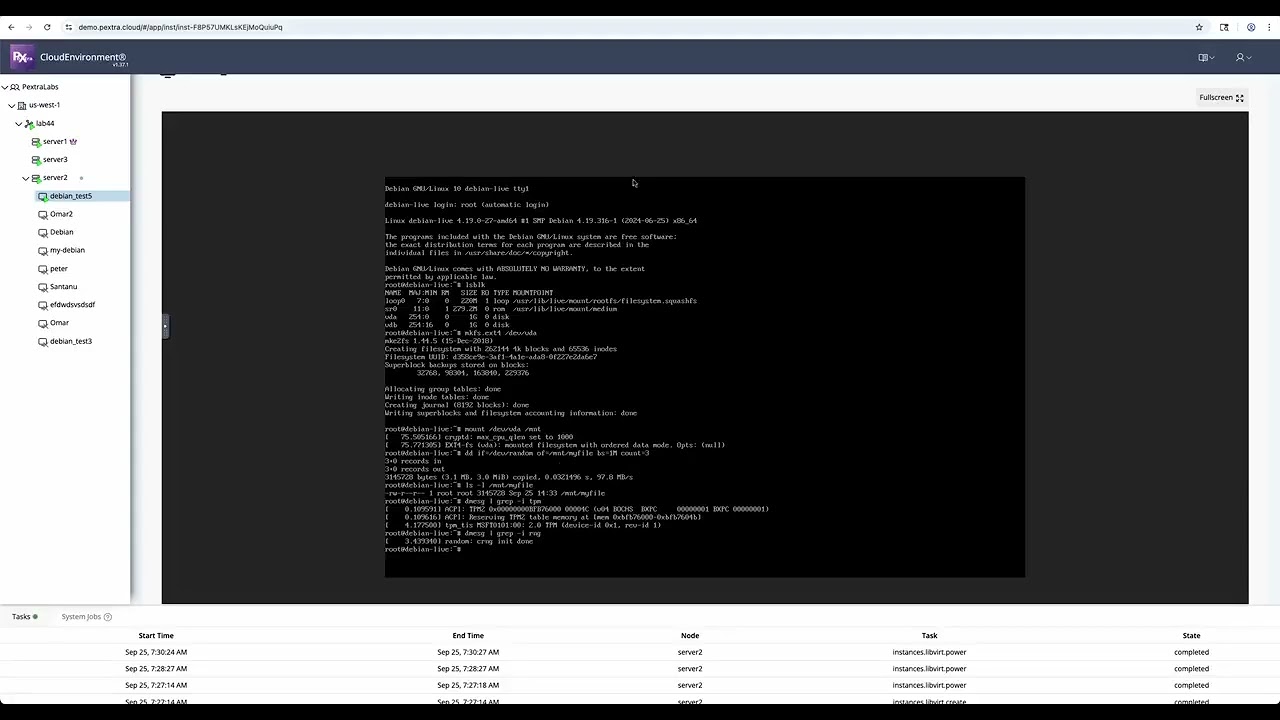Click the sidebar collapse handle
1280x720 pixels.
[165, 325]
